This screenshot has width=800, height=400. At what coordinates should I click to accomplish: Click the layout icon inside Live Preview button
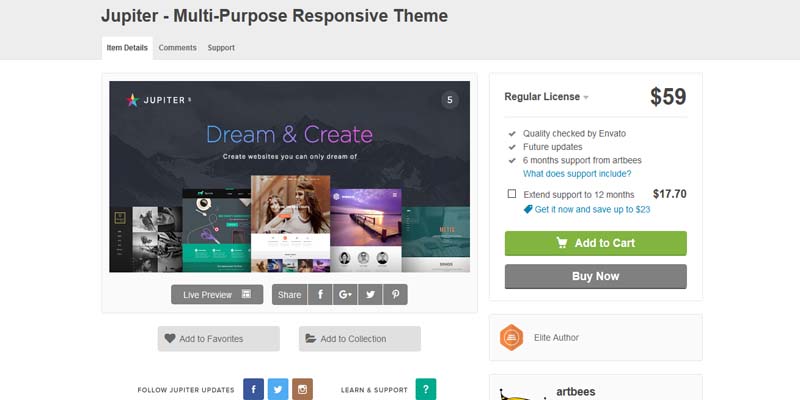tap(246, 294)
